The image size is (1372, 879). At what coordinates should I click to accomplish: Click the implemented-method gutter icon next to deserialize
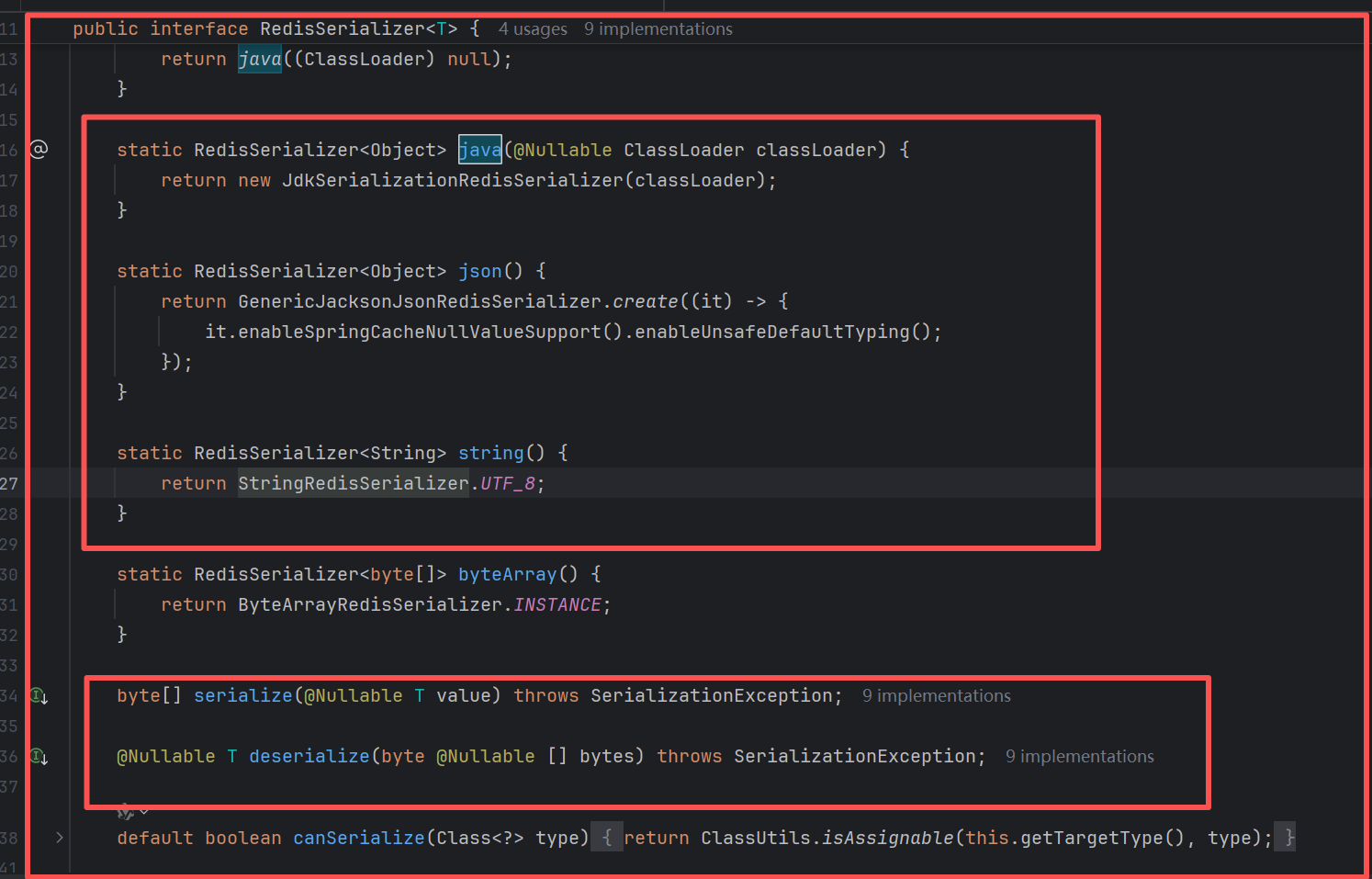click(x=39, y=757)
